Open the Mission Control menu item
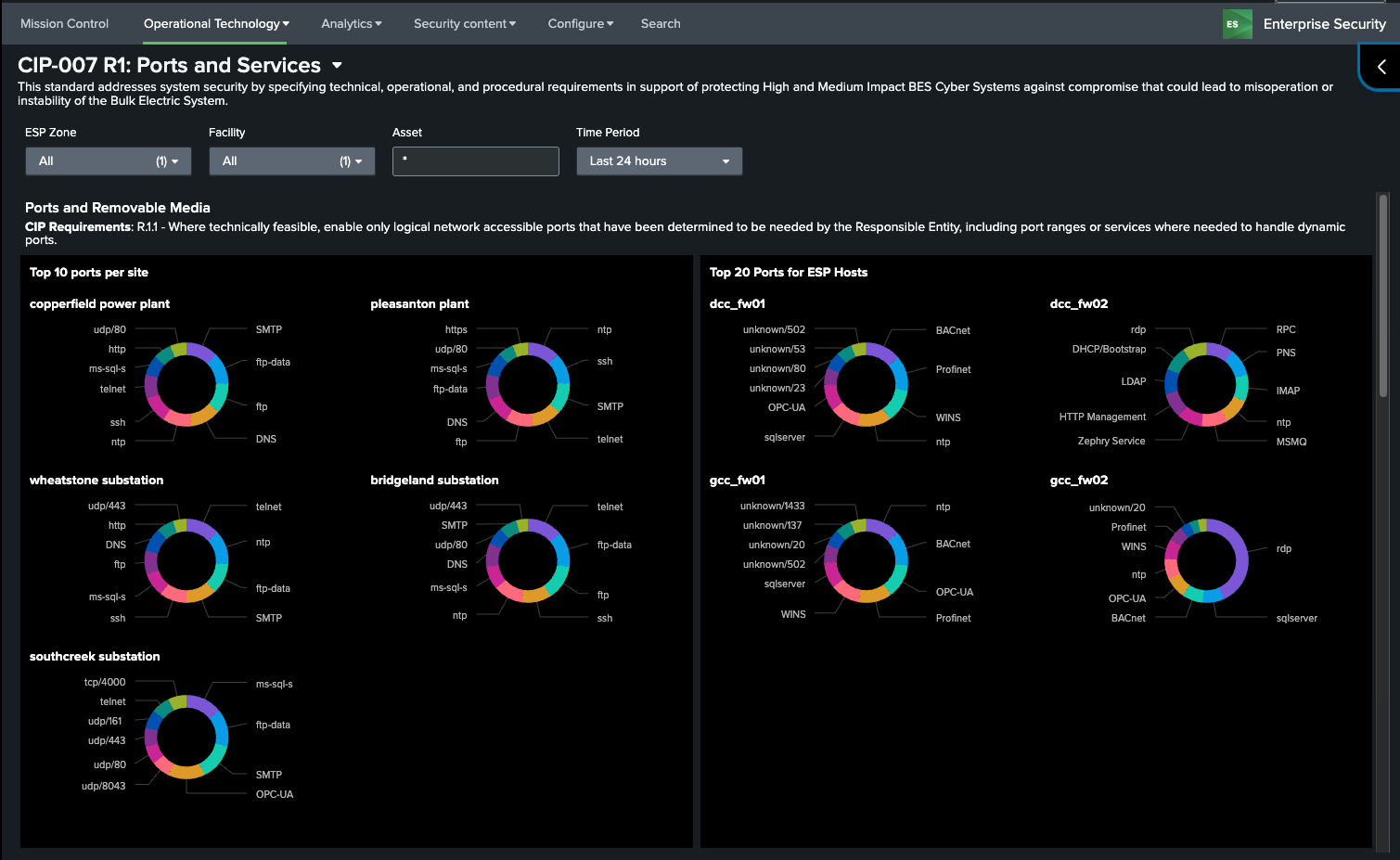 pyautogui.click(x=64, y=24)
